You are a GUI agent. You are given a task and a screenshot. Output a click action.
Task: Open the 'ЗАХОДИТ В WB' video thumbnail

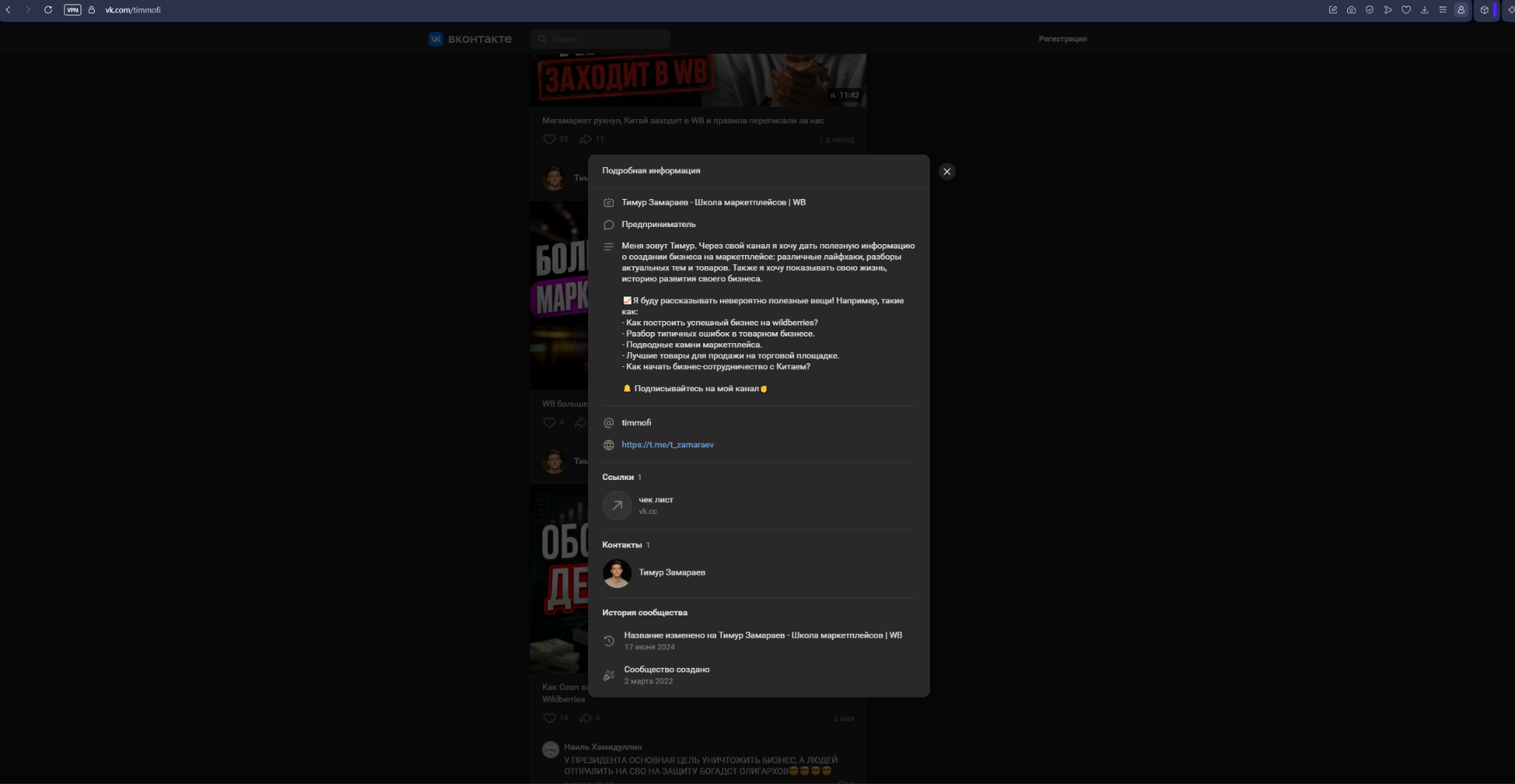[698, 80]
